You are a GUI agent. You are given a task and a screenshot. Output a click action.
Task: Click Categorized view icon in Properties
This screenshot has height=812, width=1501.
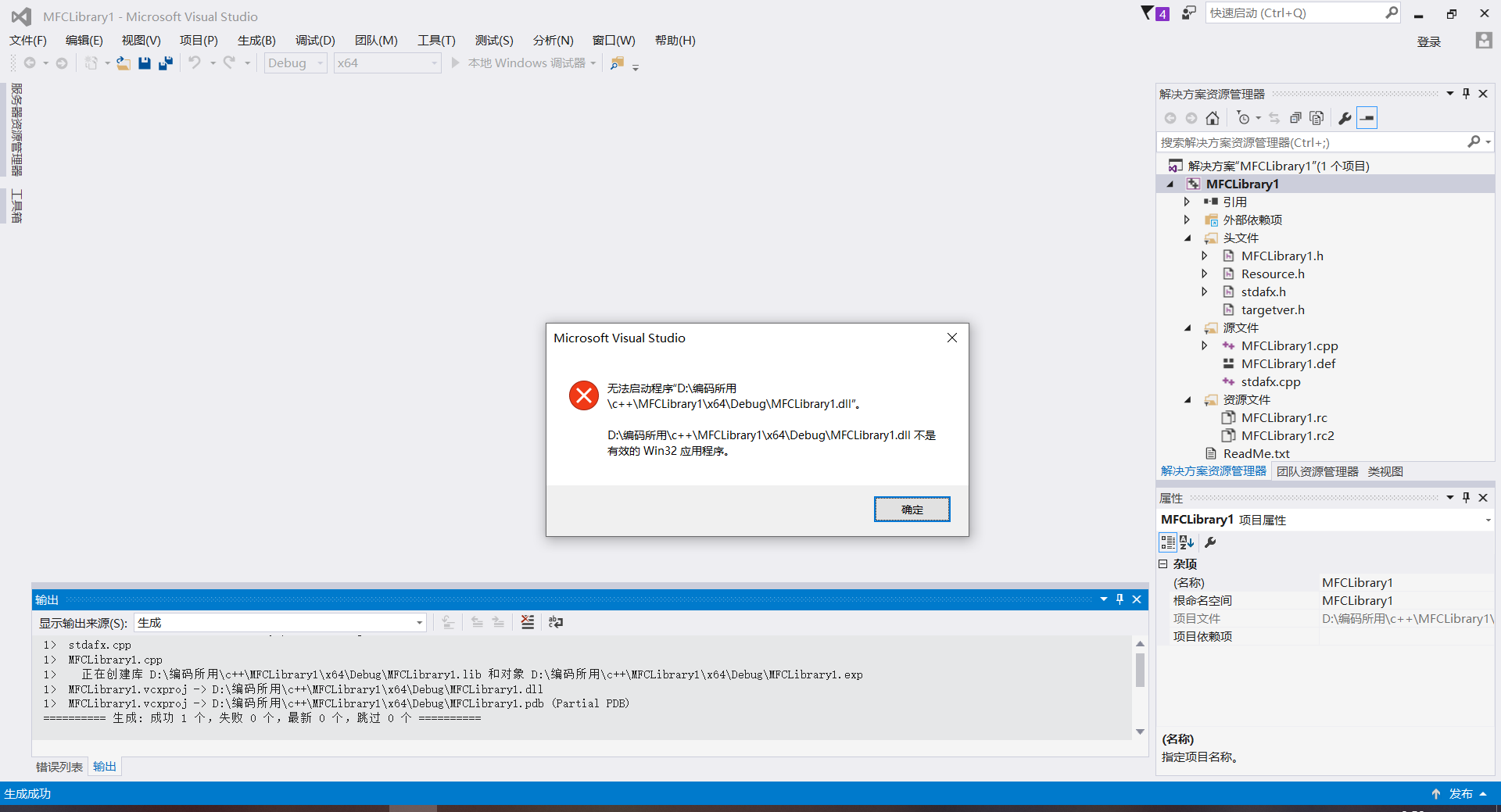coord(1167,542)
